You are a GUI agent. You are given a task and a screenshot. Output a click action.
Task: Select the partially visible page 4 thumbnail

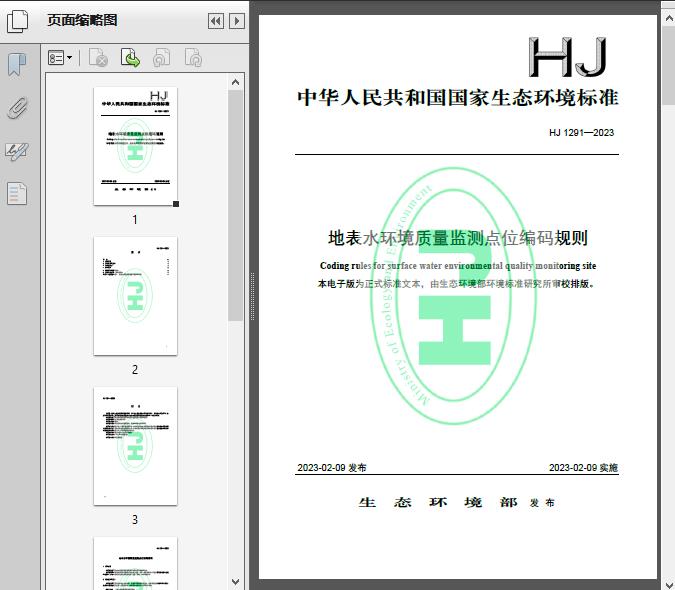135,563
